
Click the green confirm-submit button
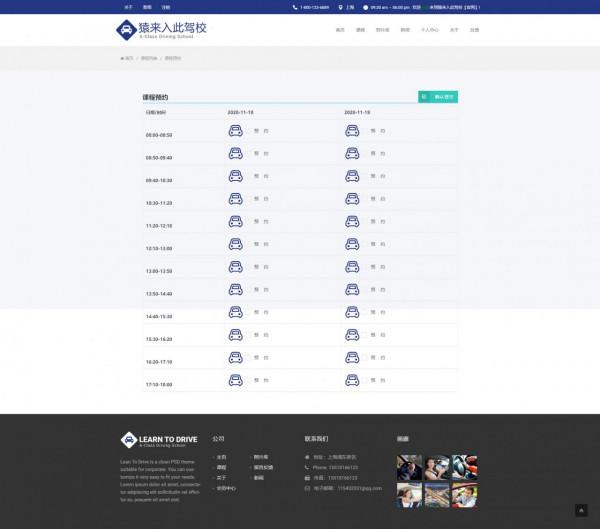(438, 97)
